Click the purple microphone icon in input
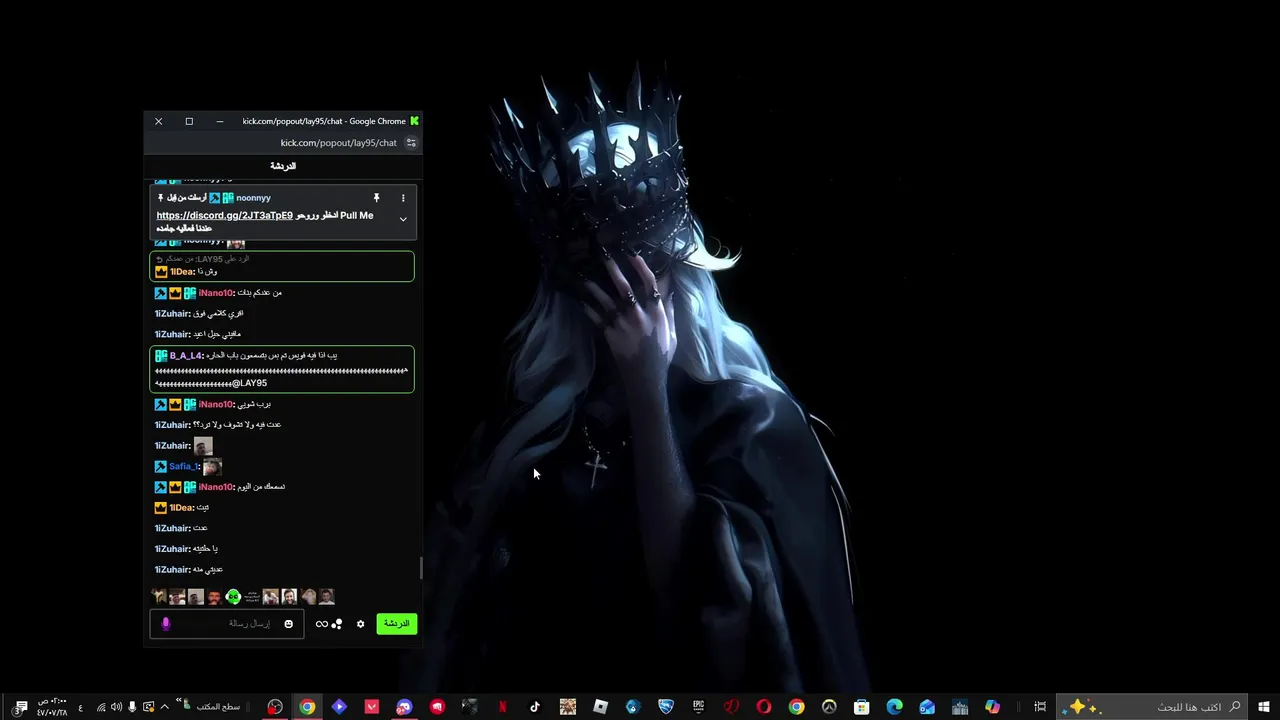Image resolution: width=1280 pixels, height=720 pixels. 166,624
